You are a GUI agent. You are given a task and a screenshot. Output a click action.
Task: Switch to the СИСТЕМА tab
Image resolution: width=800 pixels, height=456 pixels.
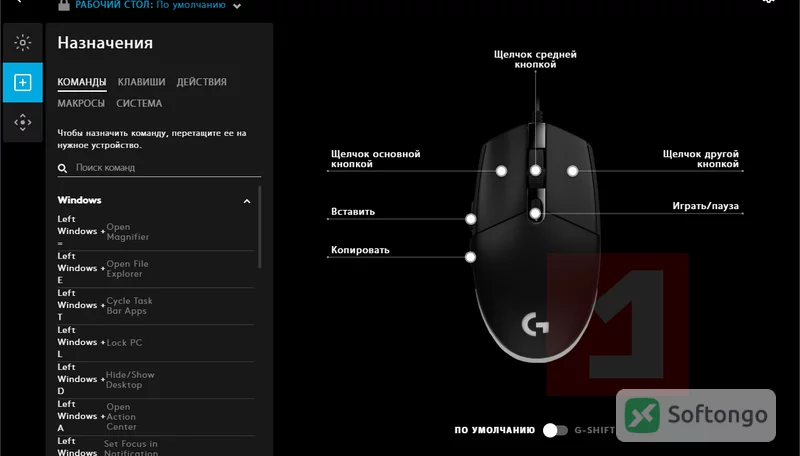pos(139,103)
